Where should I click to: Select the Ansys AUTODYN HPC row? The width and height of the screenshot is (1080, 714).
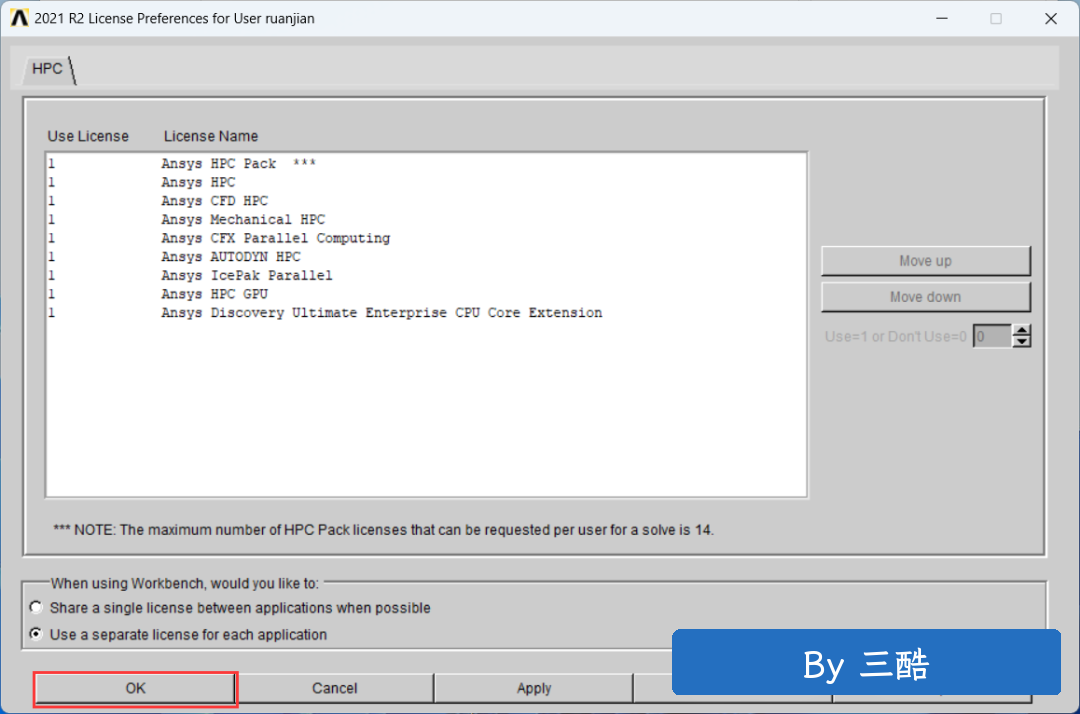click(x=426, y=257)
